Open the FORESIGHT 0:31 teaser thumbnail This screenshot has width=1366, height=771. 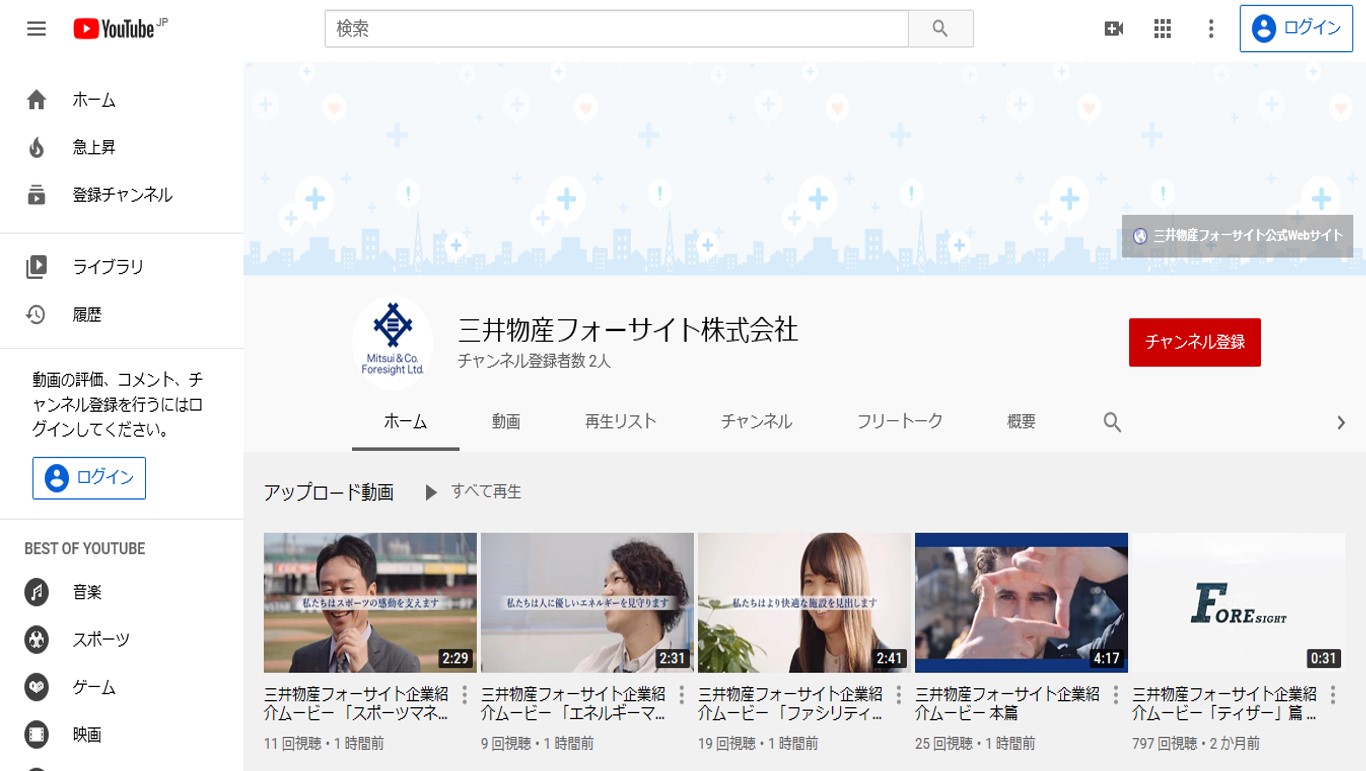pyautogui.click(x=1238, y=602)
